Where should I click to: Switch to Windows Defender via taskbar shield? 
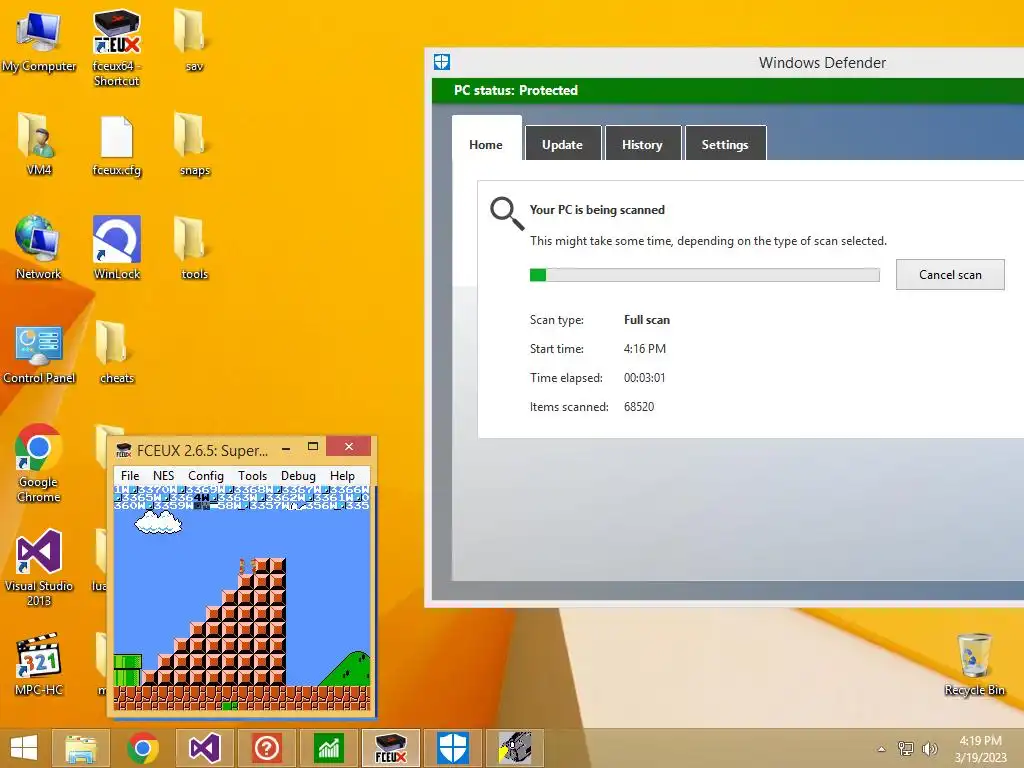(453, 748)
